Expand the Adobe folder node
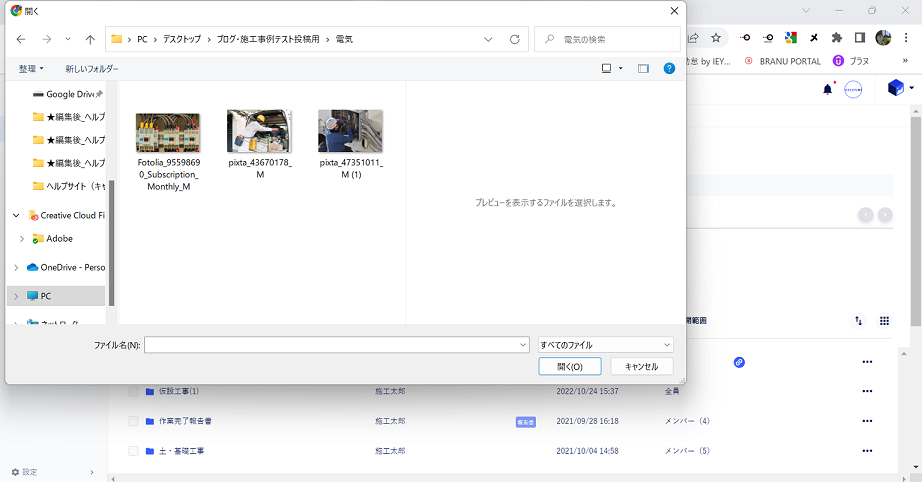 click(22, 239)
